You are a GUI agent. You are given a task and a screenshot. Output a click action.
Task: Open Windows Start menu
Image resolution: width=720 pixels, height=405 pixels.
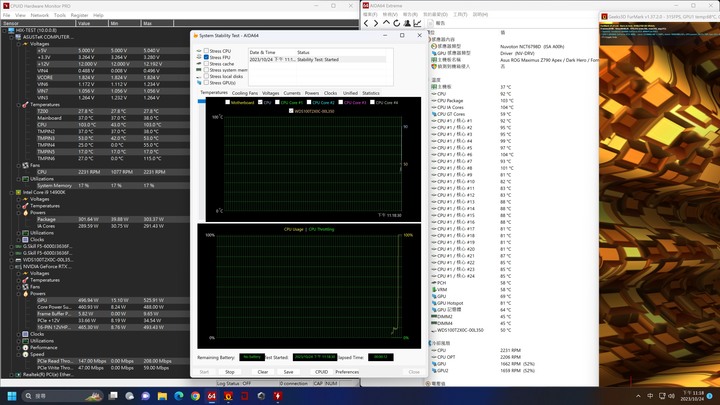click(x=12, y=396)
